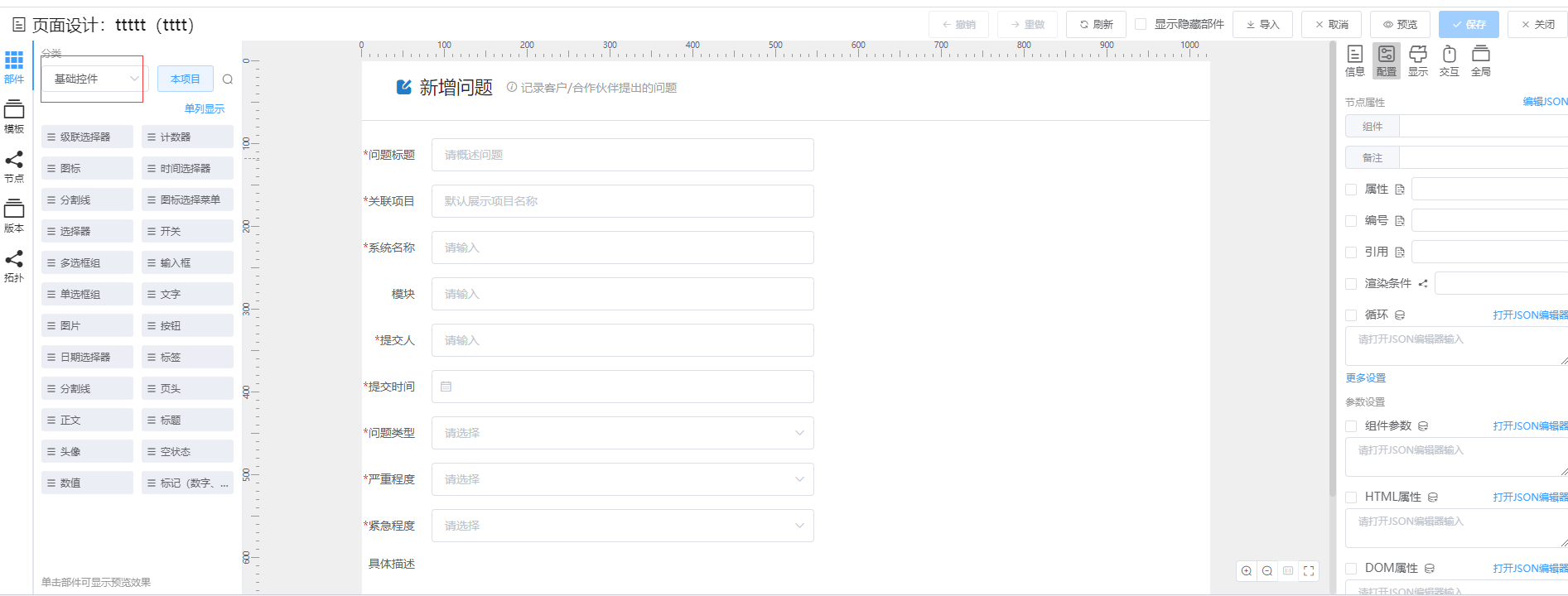Select the 时间选择器 component
The image size is (1568, 596).
point(187,168)
